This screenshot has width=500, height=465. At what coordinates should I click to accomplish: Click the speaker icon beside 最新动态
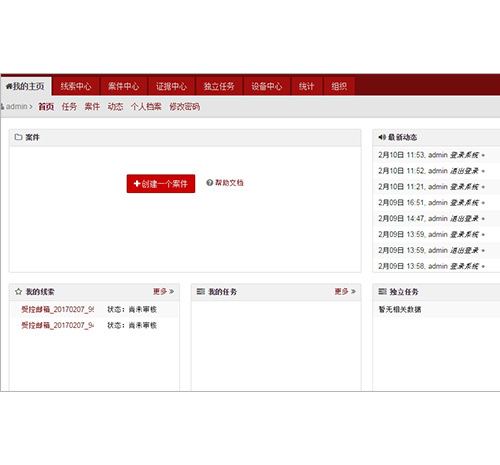pyautogui.click(x=382, y=137)
